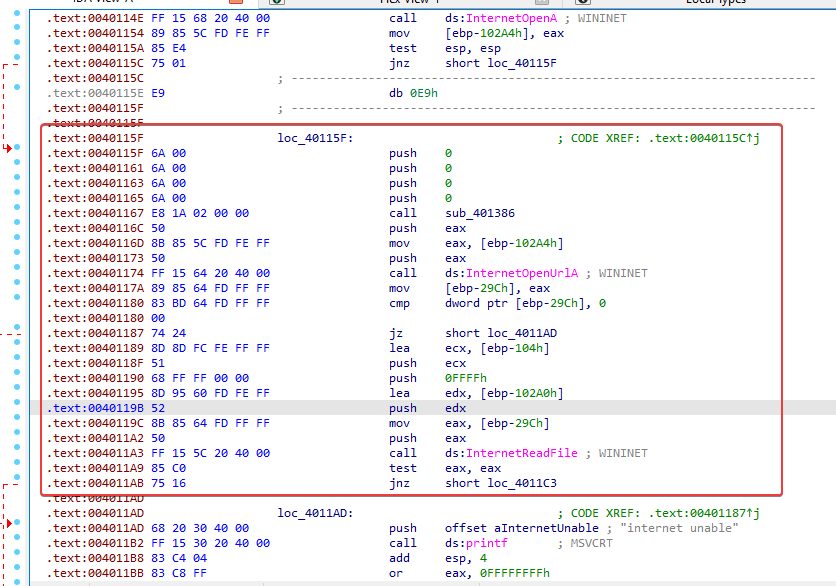Select the sub_401386 call operand
Image resolution: width=836 pixels, height=586 pixels.
(480, 213)
